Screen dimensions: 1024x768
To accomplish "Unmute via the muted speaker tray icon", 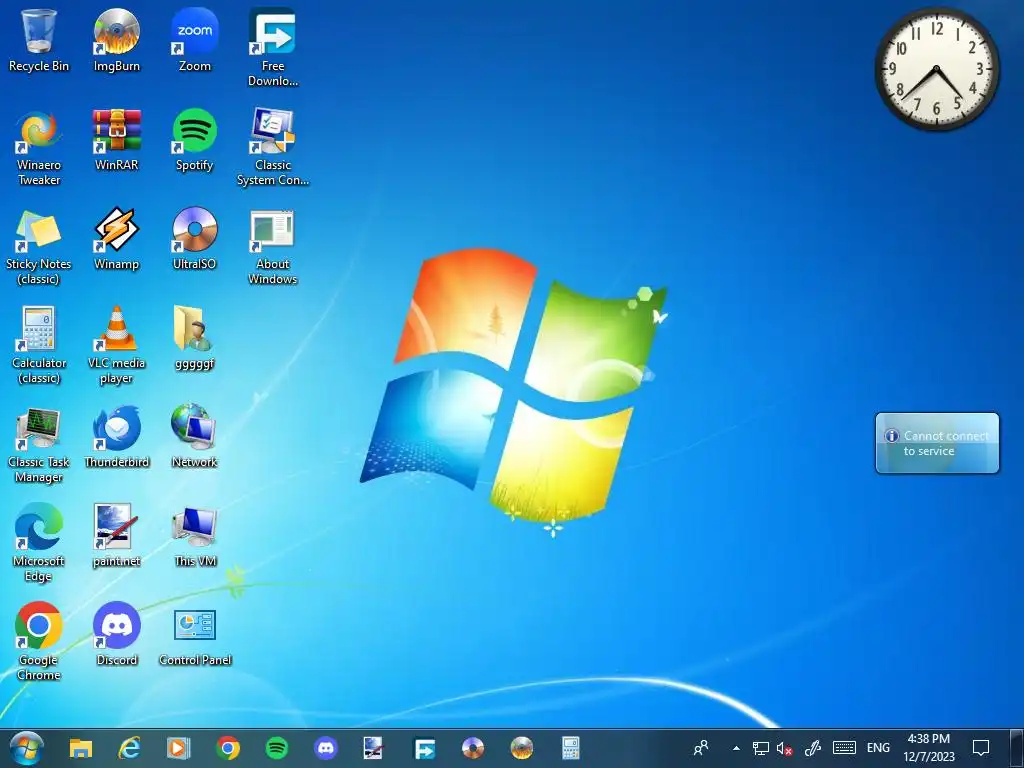I will pos(785,748).
